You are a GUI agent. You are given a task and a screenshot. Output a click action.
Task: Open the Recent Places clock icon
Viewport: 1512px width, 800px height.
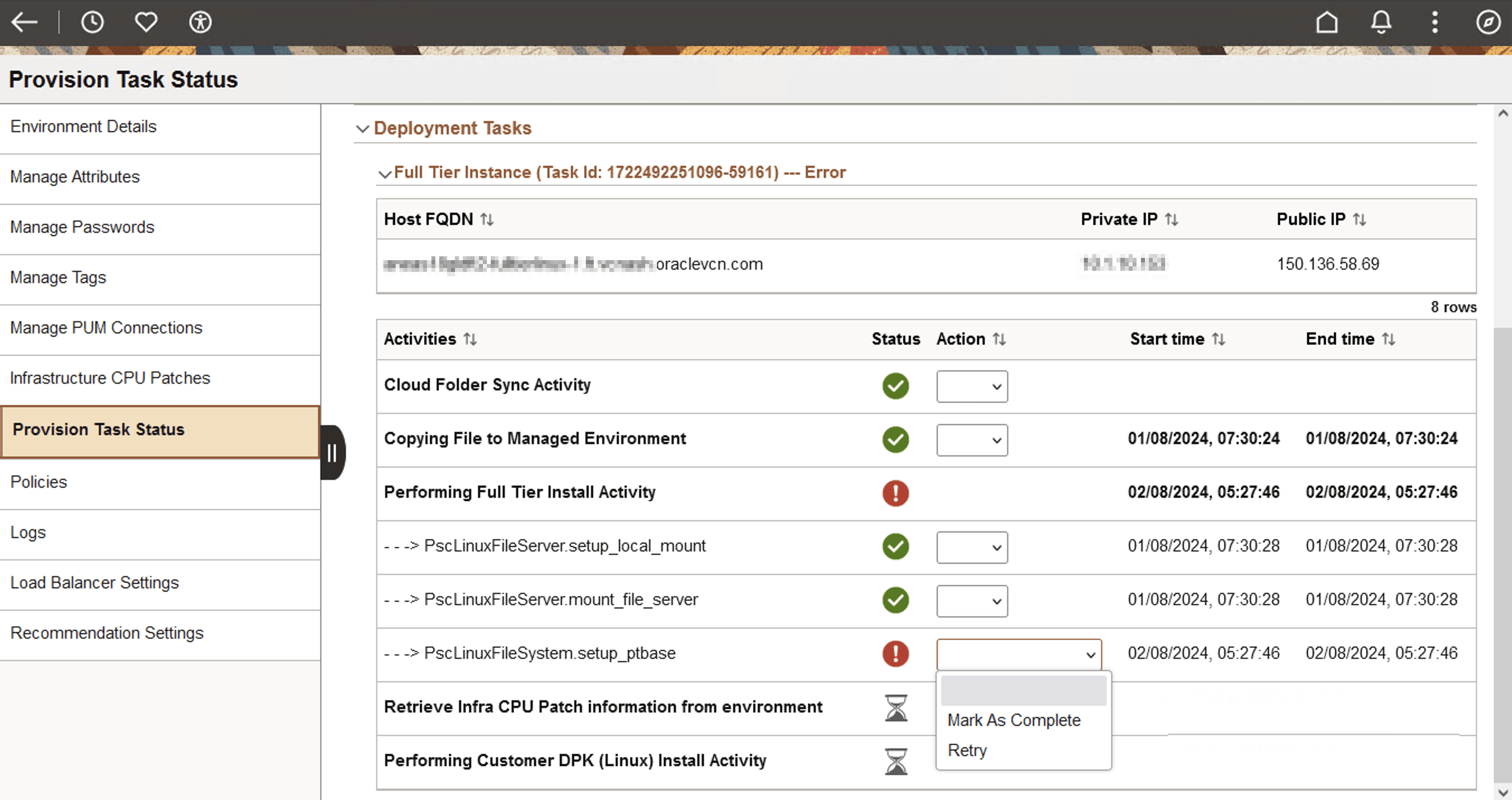(x=92, y=22)
